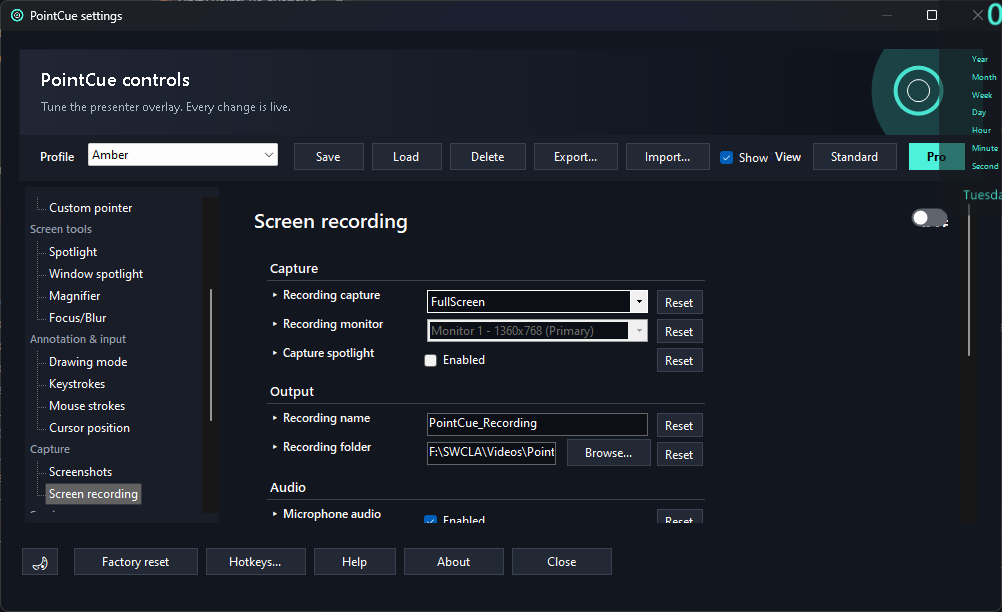Click the sidebar tree scrollbar
Viewport: 1002px width, 612px height.
tap(211, 355)
